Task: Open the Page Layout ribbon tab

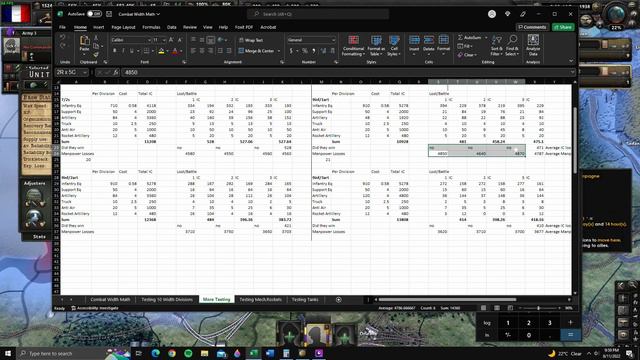Action: click(123, 27)
